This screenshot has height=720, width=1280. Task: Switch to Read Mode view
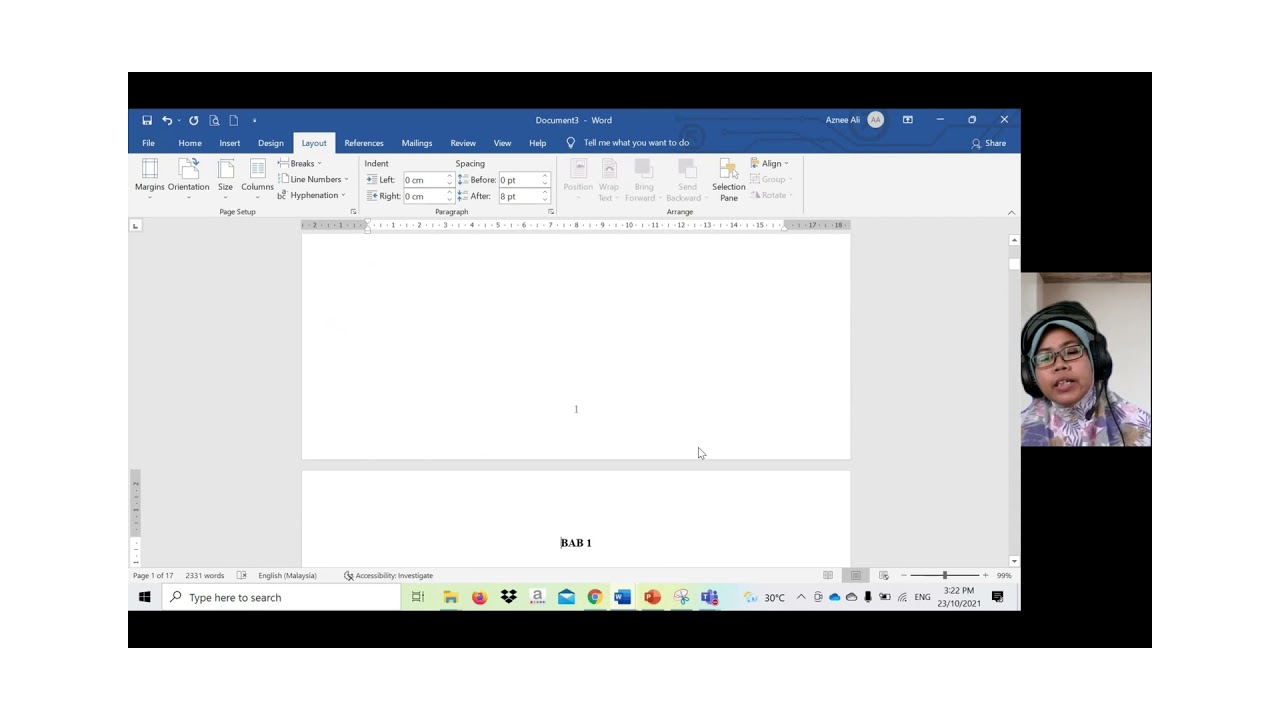(828, 576)
